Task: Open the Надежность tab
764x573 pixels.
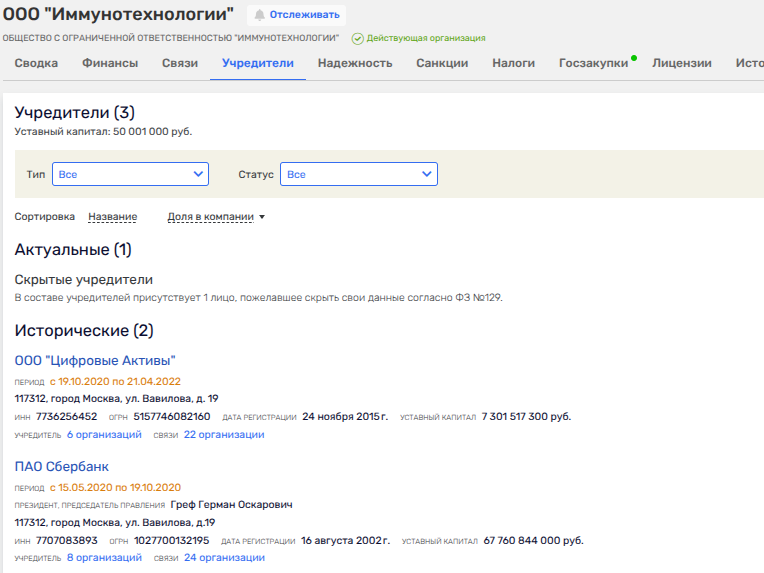Action: tap(355, 63)
